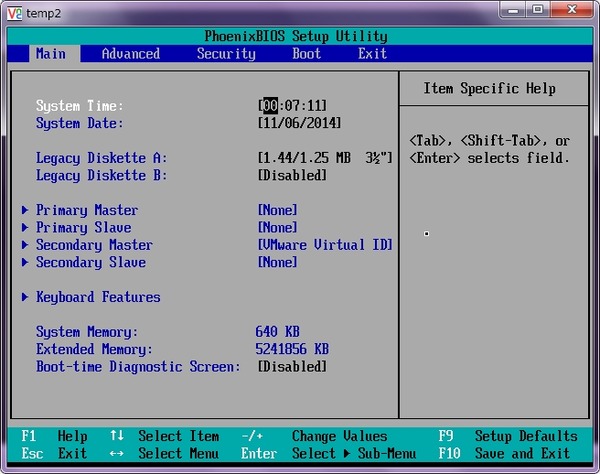Go to the Exit menu tab
This screenshot has height=474, width=600.
[372, 54]
